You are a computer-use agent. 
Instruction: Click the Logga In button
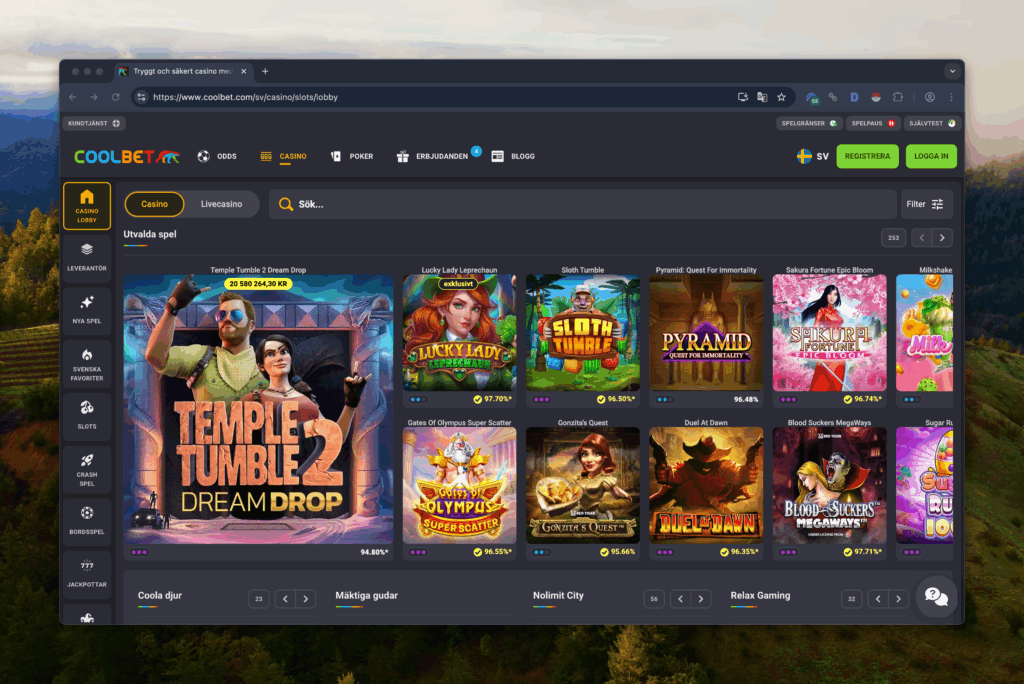tap(931, 157)
